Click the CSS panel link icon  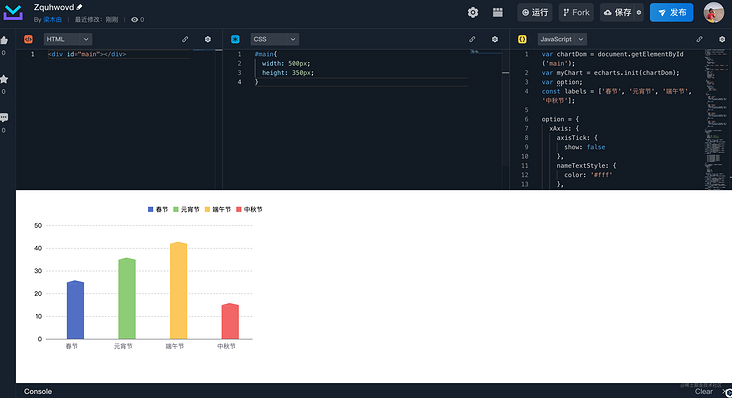pos(472,39)
